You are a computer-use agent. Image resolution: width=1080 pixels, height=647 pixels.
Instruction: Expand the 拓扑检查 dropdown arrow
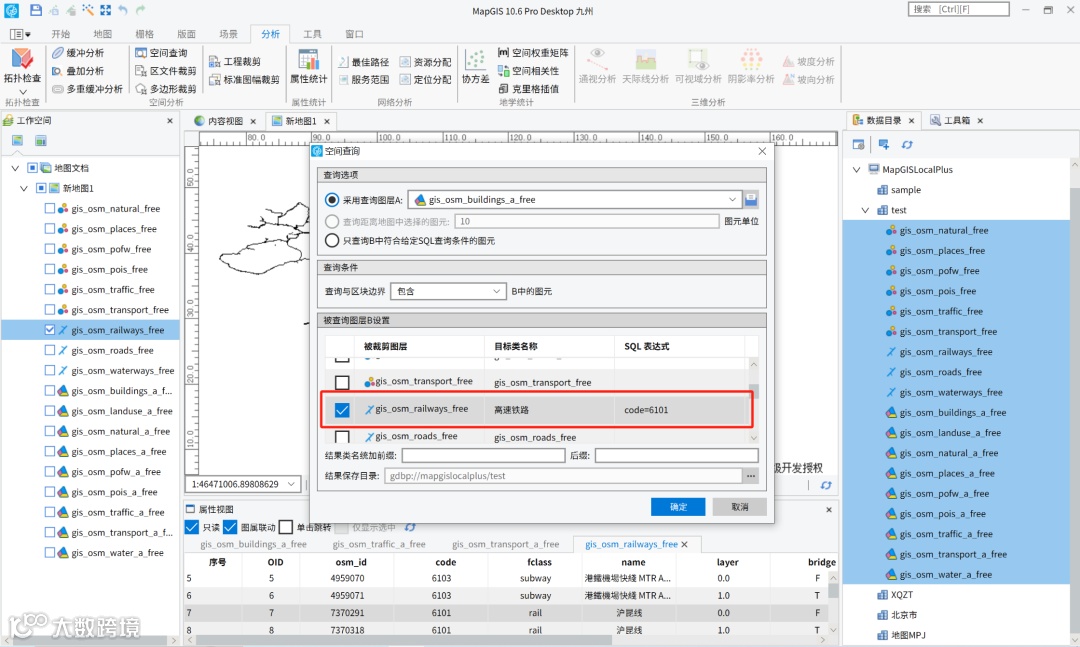(22, 92)
